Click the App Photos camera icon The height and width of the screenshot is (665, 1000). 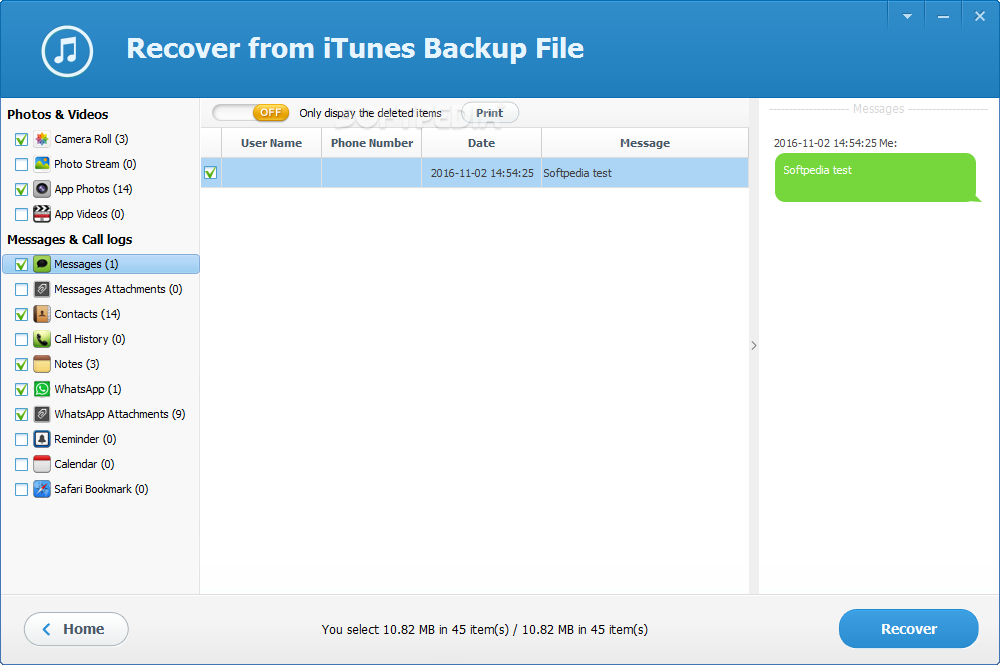41,189
